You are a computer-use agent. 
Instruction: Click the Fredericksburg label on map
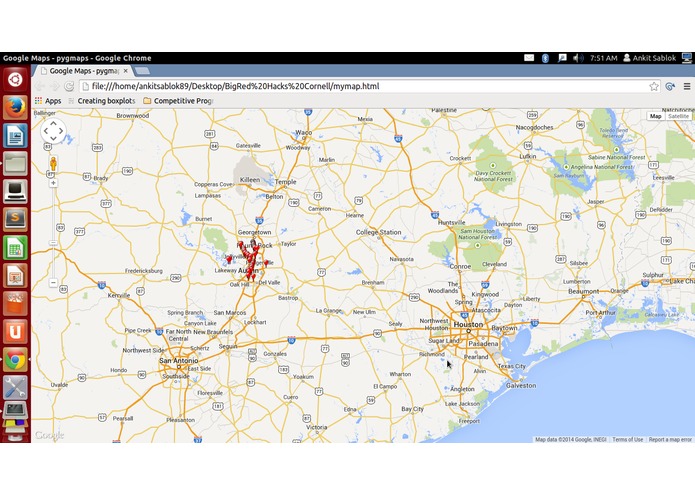tap(144, 271)
